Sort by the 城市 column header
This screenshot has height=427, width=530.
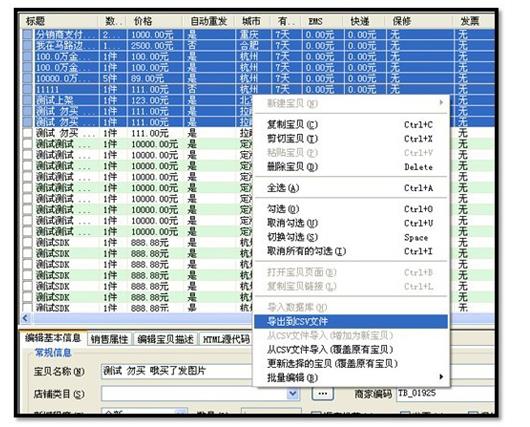tap(253, 21)
